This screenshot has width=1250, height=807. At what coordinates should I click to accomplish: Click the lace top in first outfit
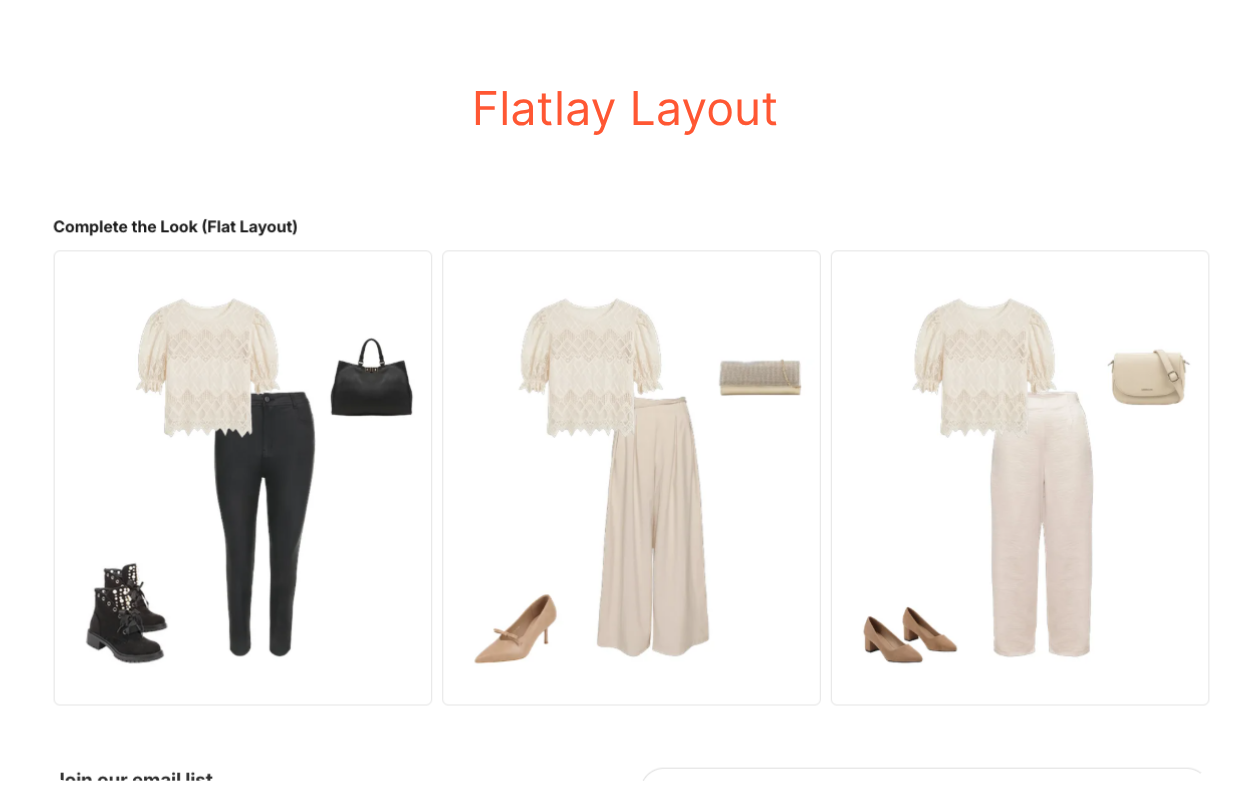coord(208,367)
